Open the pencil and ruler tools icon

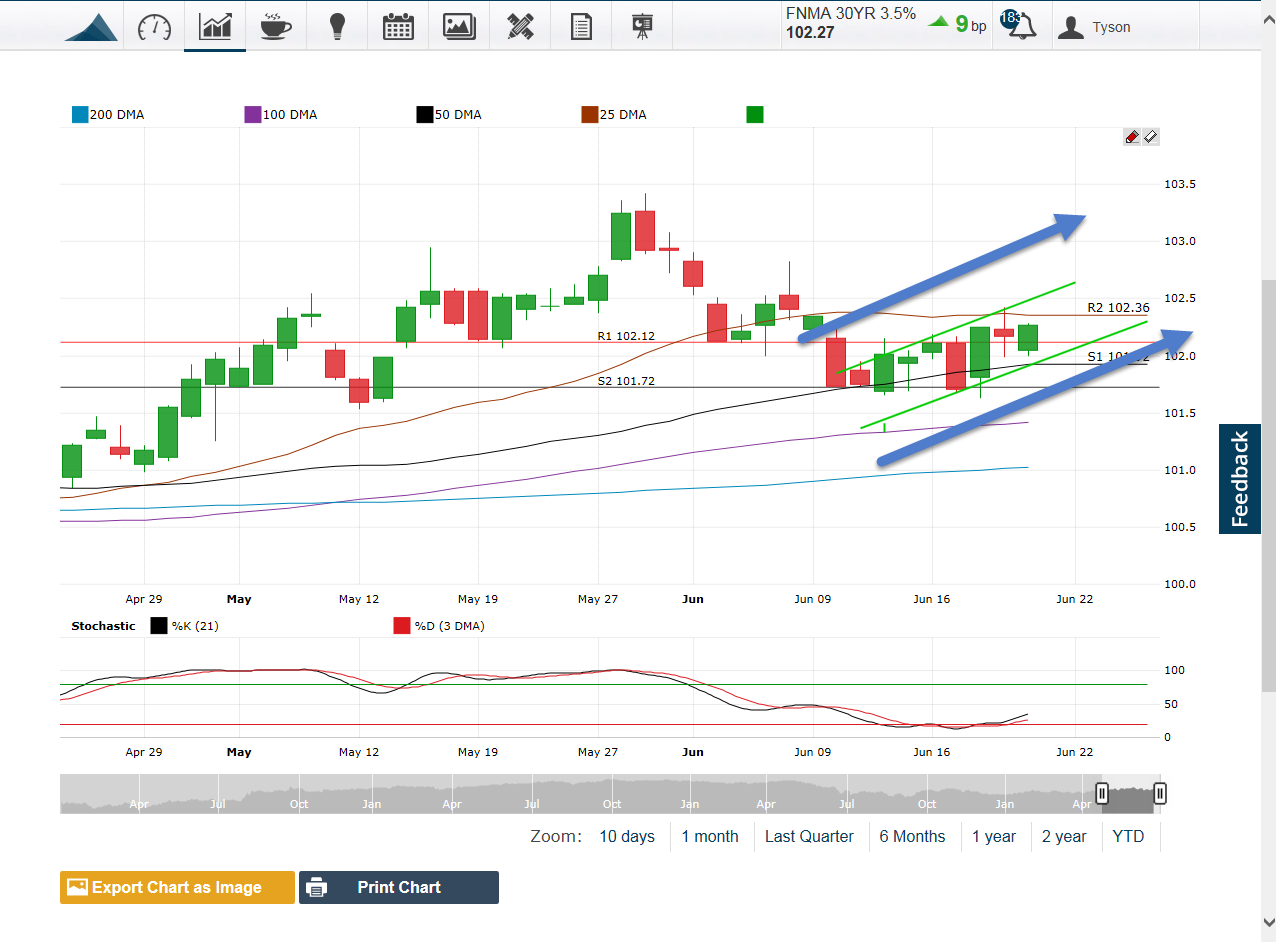click(x=520, y=26)
